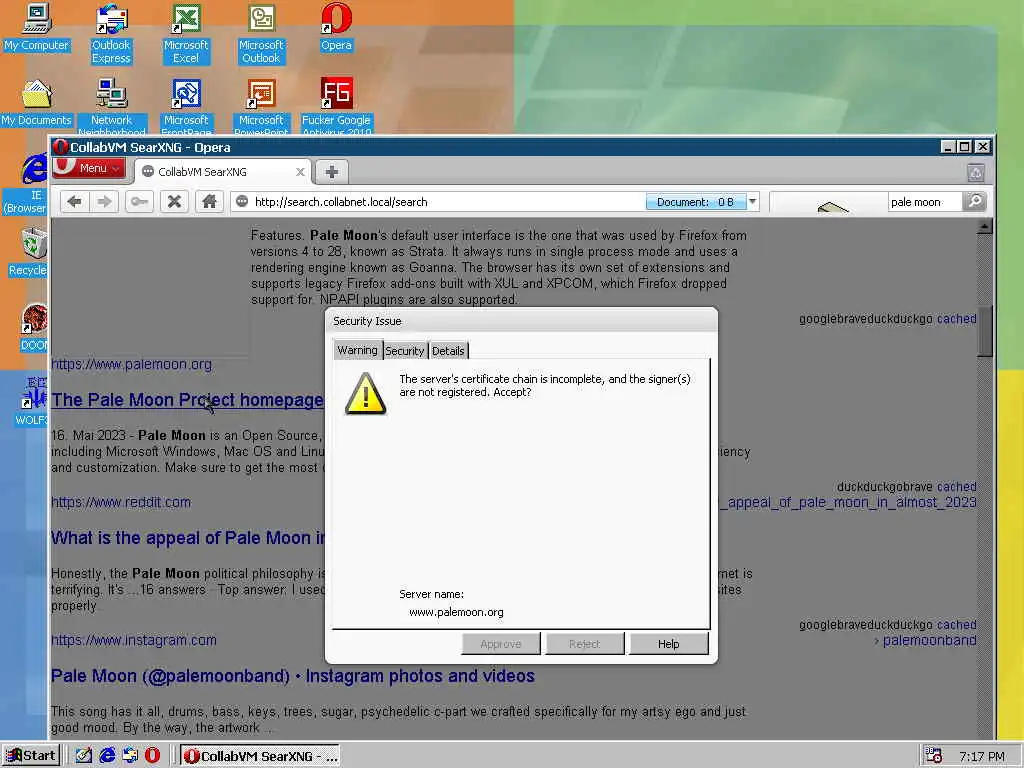Screen dimensions: 1024x768
Task: Click the site info globe in address bar
Action: 242,202
